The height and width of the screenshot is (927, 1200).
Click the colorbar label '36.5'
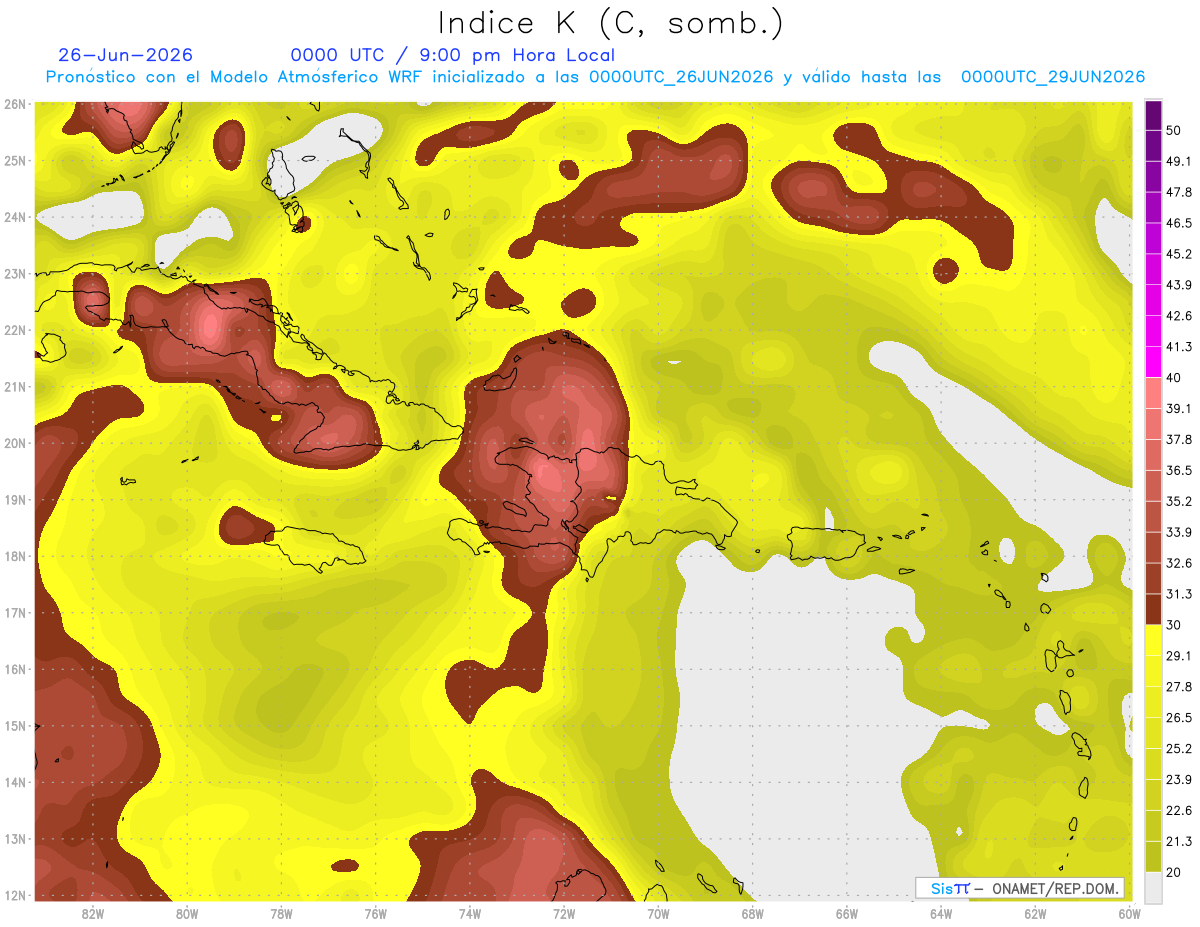1179,470
